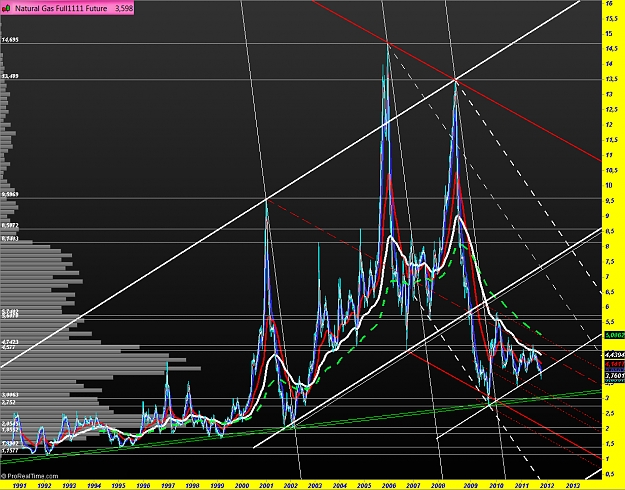Click year 2008 on time axis
This screenshot has height=490, width=625.
point(438,486)
